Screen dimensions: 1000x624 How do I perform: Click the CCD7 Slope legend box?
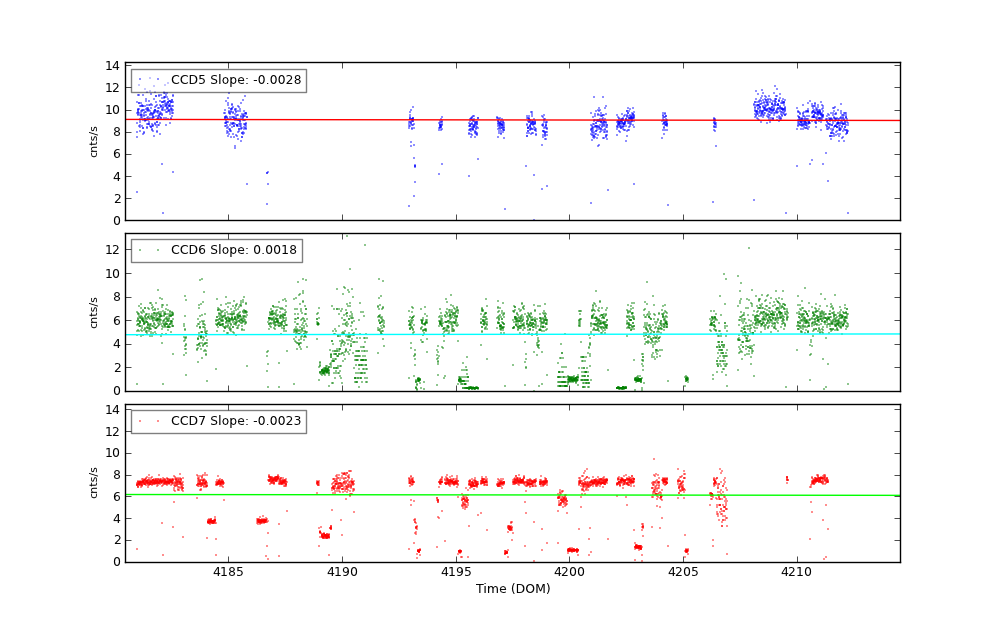[x=218, y=421]
